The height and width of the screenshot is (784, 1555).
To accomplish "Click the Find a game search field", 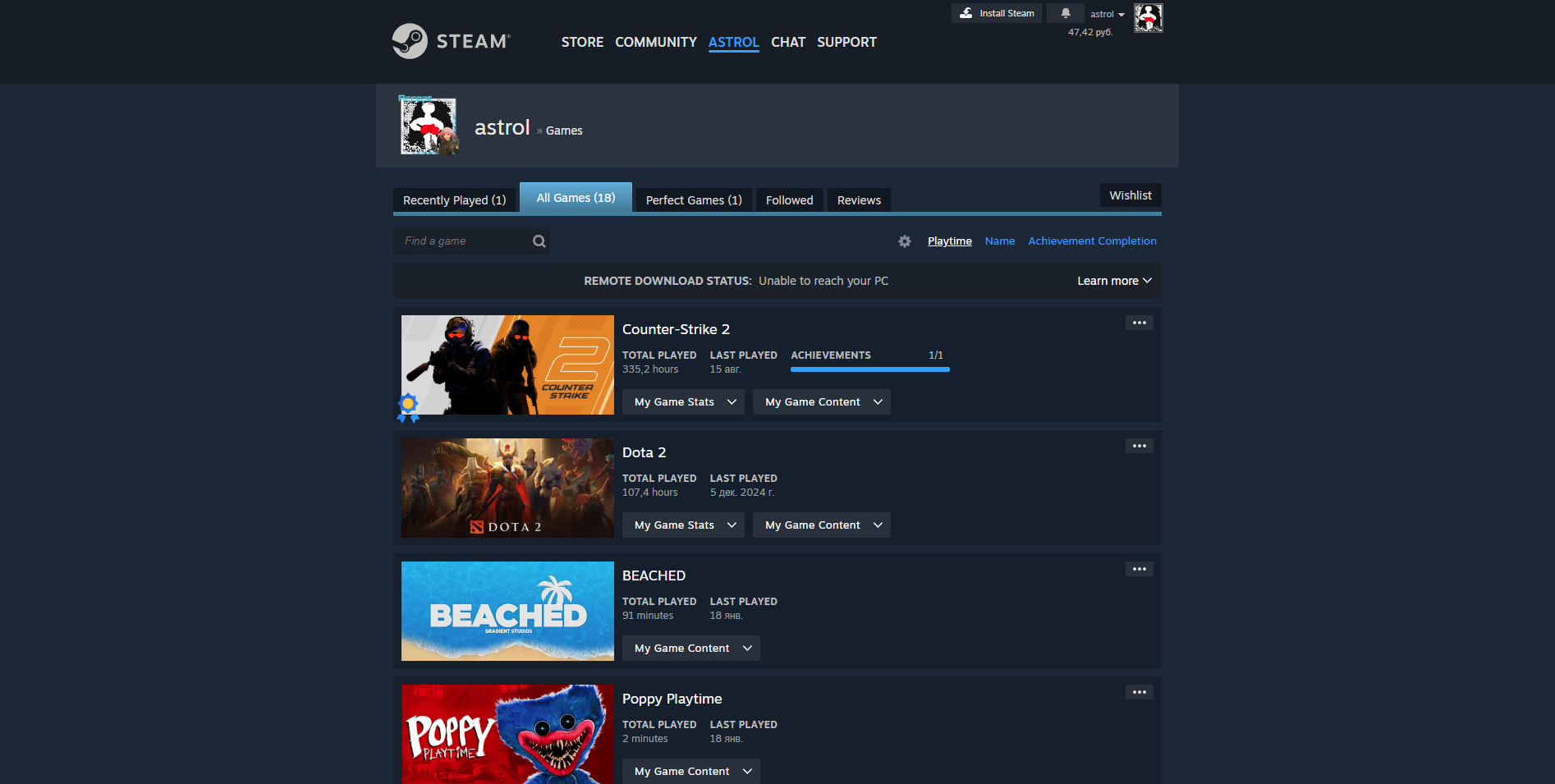I will (x=471, y=241).
